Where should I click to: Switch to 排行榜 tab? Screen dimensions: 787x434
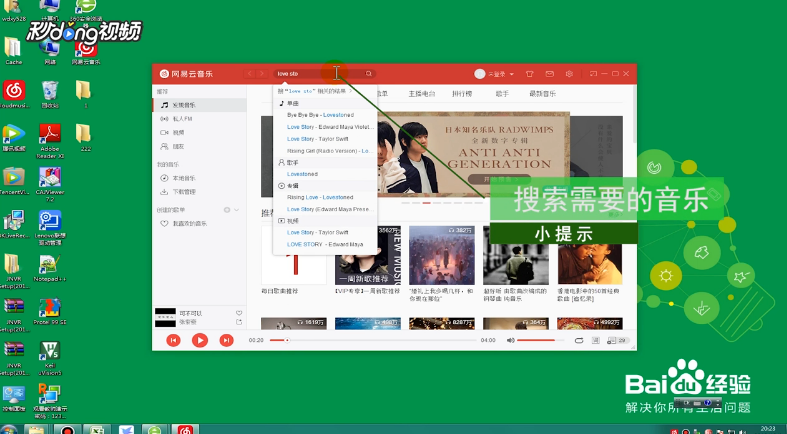[462, 94]
